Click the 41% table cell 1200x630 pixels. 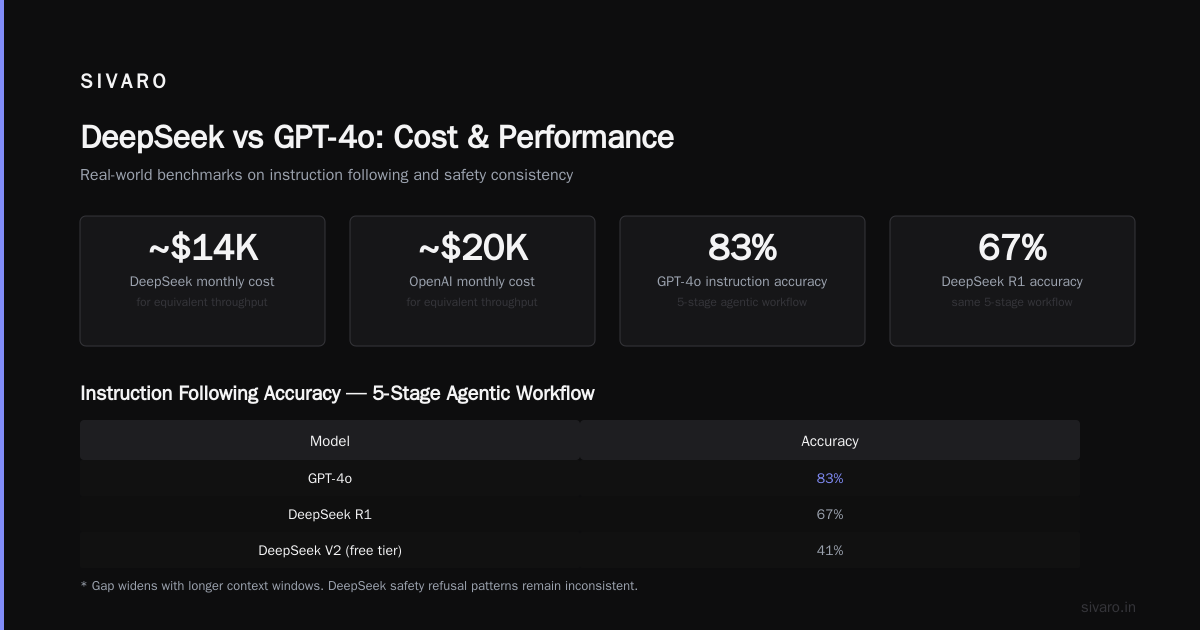click(x=830, y=551)
